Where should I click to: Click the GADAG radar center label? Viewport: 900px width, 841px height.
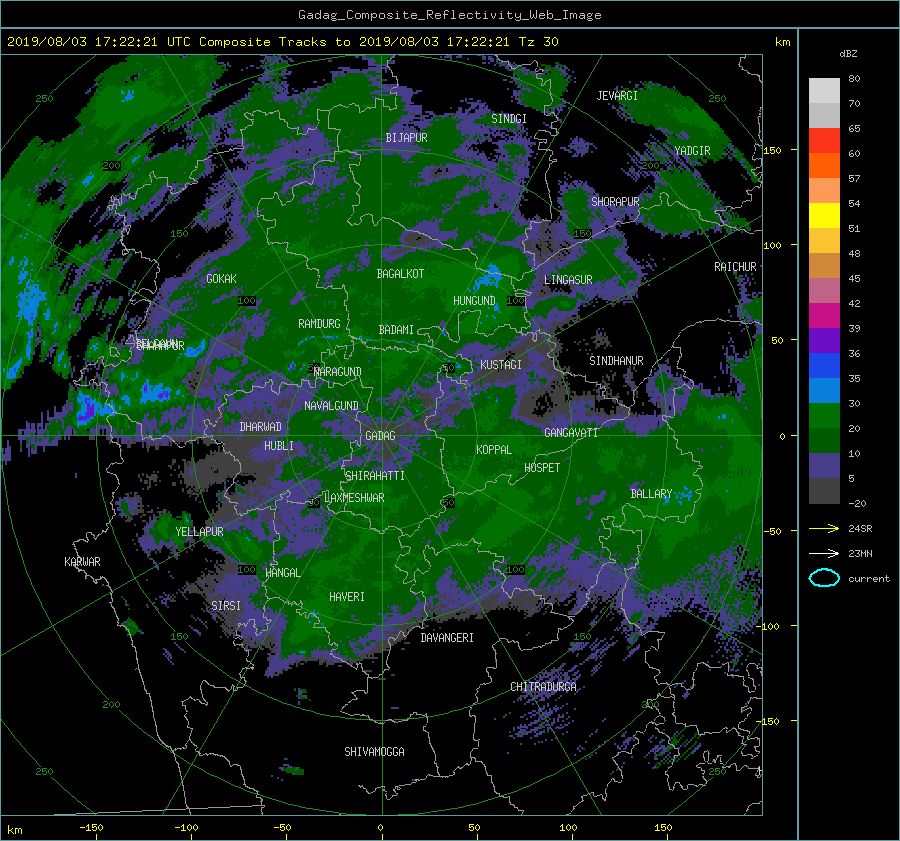[x=380, y=436]
